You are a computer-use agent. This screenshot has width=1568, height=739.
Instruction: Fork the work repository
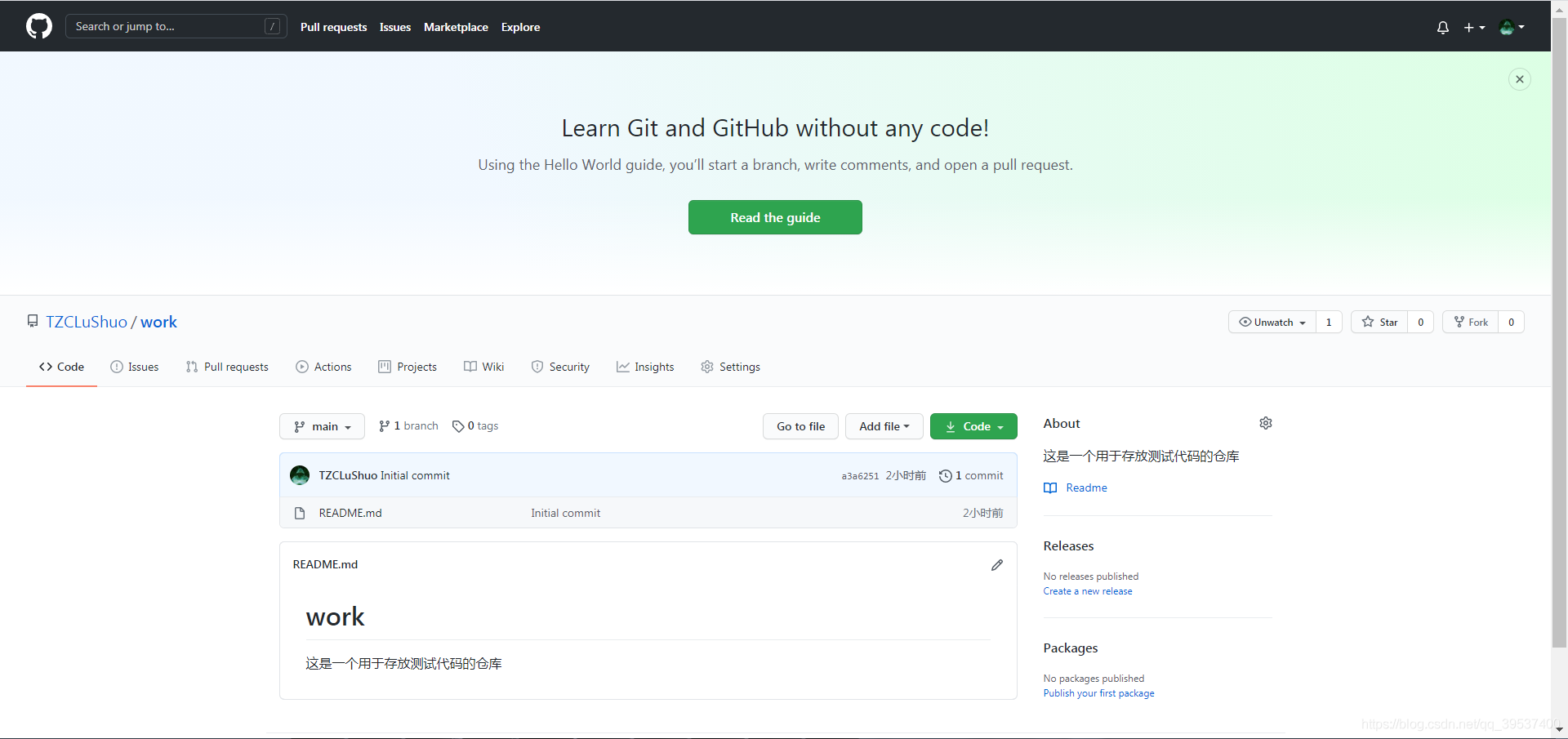pyautogui.click(x=1471, y=322)
